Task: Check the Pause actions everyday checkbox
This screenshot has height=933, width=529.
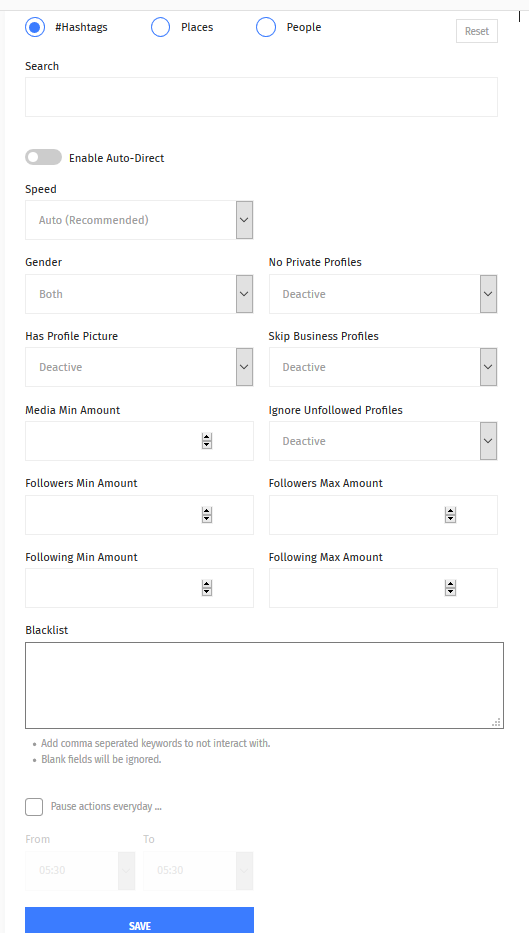Action: [34, 807]
